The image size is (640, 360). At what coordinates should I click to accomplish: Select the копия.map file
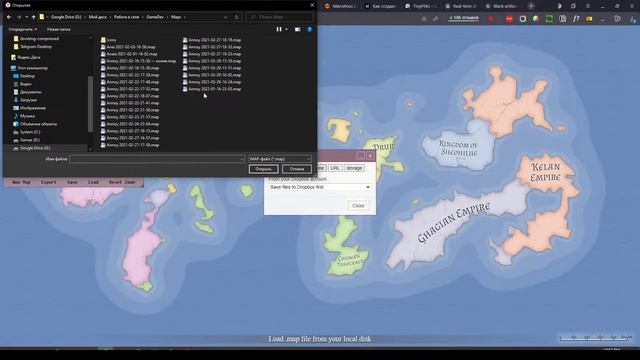138,61
